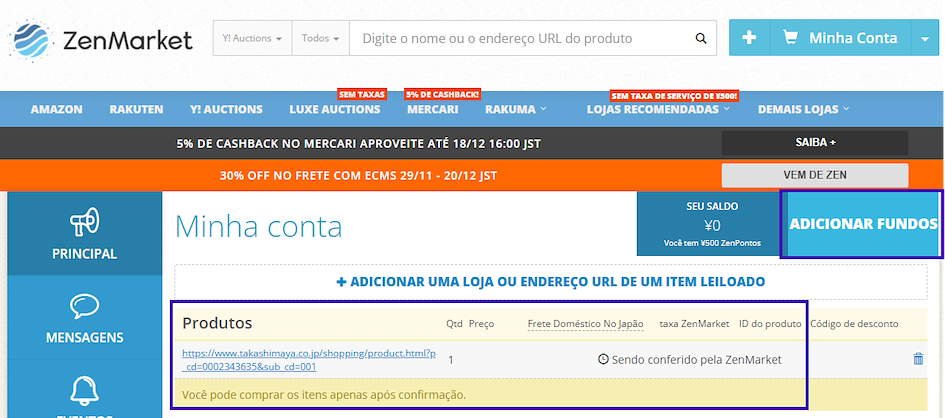945x418 pixels.
Task: Open the Minha Conta arrow dropdown
Action: 925,38
